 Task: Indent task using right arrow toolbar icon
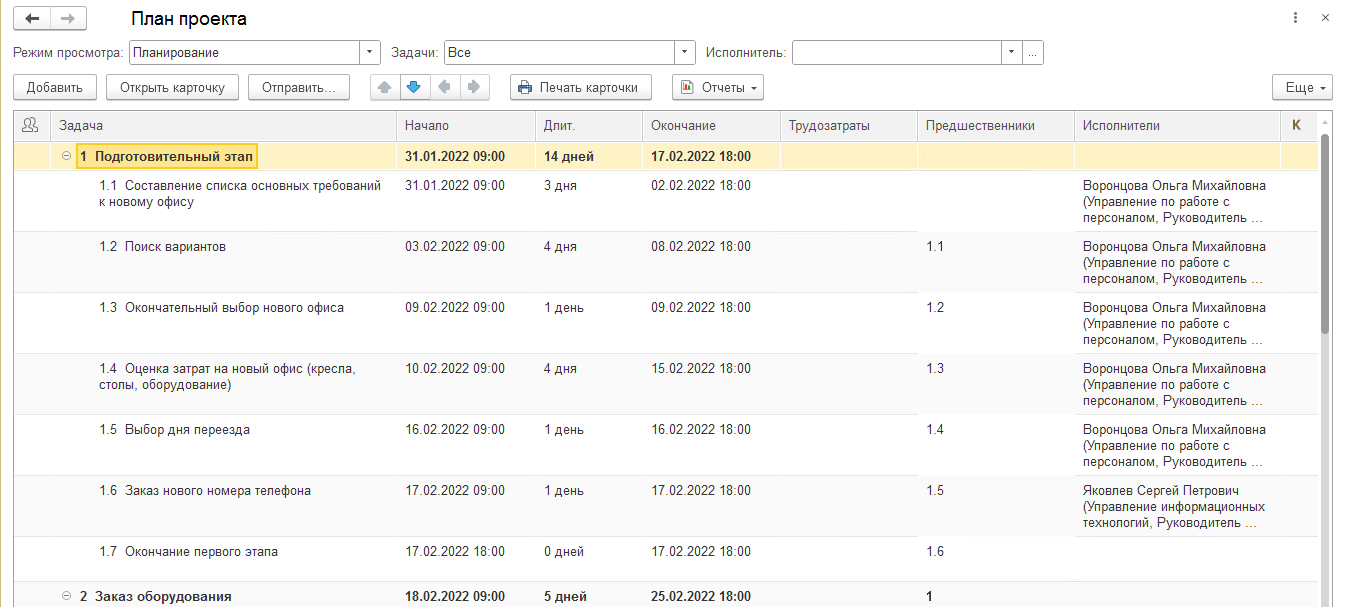475,87
